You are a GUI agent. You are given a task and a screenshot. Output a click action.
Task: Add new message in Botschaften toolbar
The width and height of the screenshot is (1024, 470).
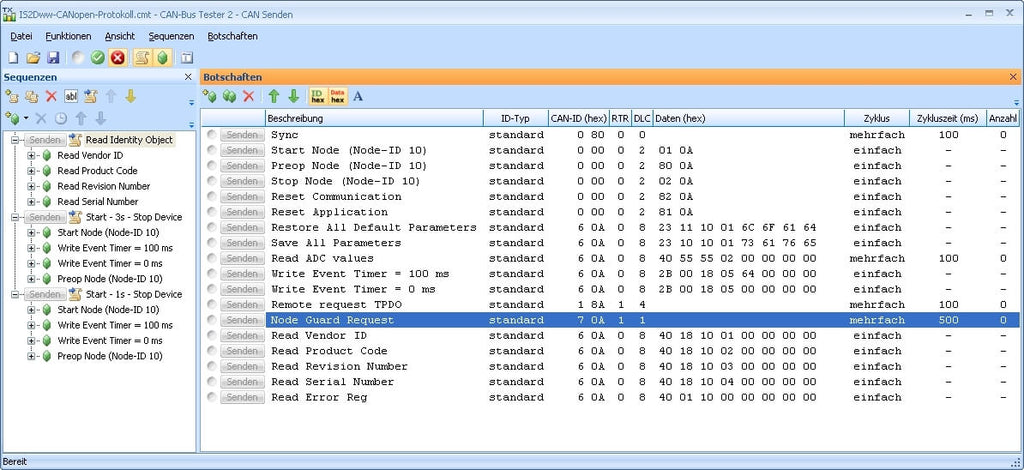click(x=209, y=97)
